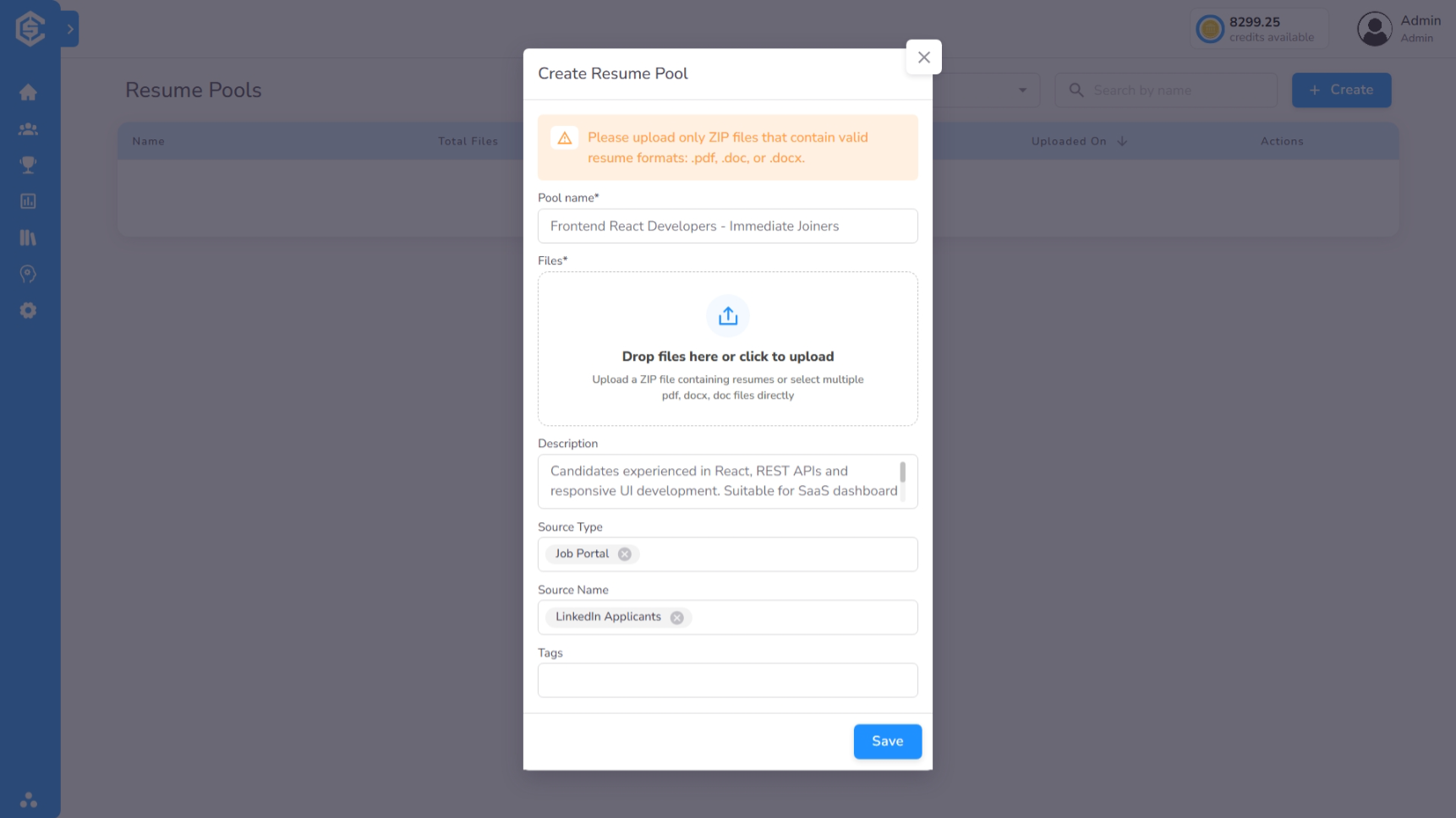This screenshot has width=1456, height=818.
Task: Sort by Uploaded On column arrow
Action: pos(1123,141)
